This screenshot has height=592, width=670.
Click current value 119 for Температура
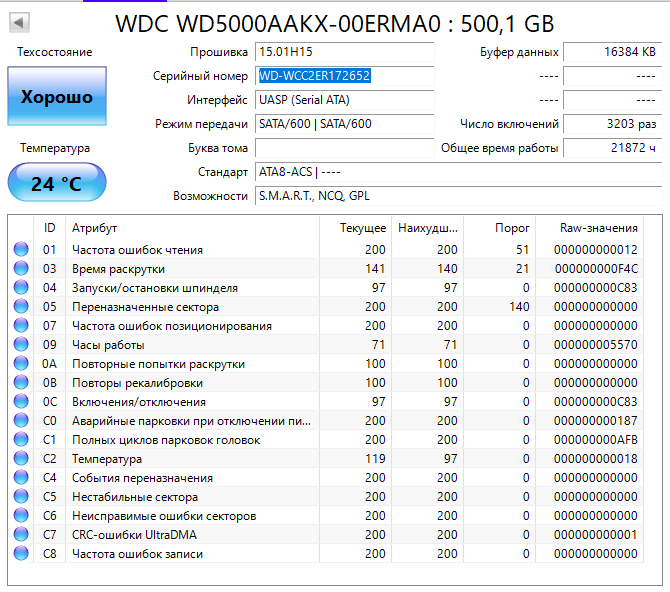coord(375,459)
